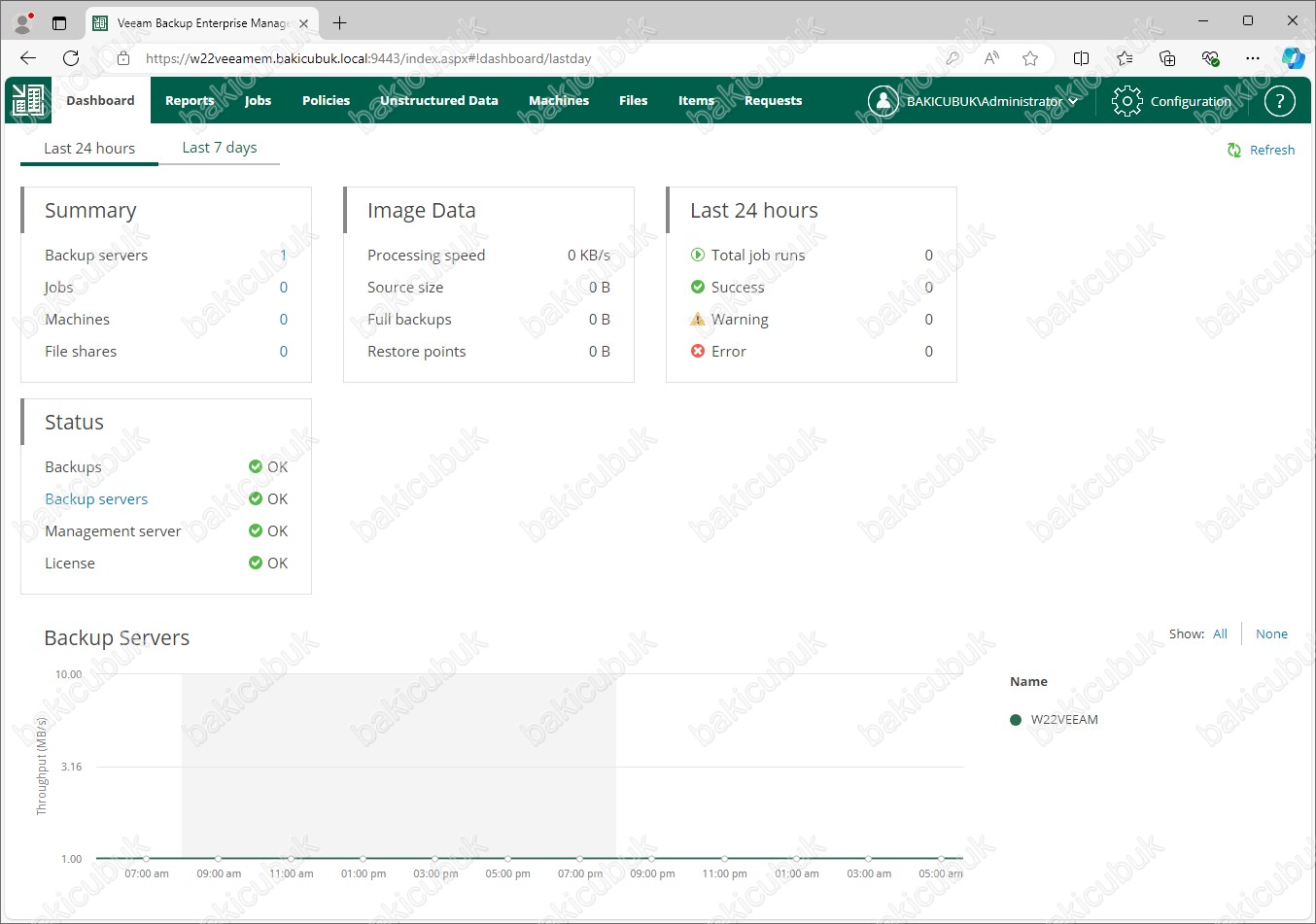Open Edge Settings and more ellipsis
This screenshot has width=1316, height=924.
pos(1253,58)
